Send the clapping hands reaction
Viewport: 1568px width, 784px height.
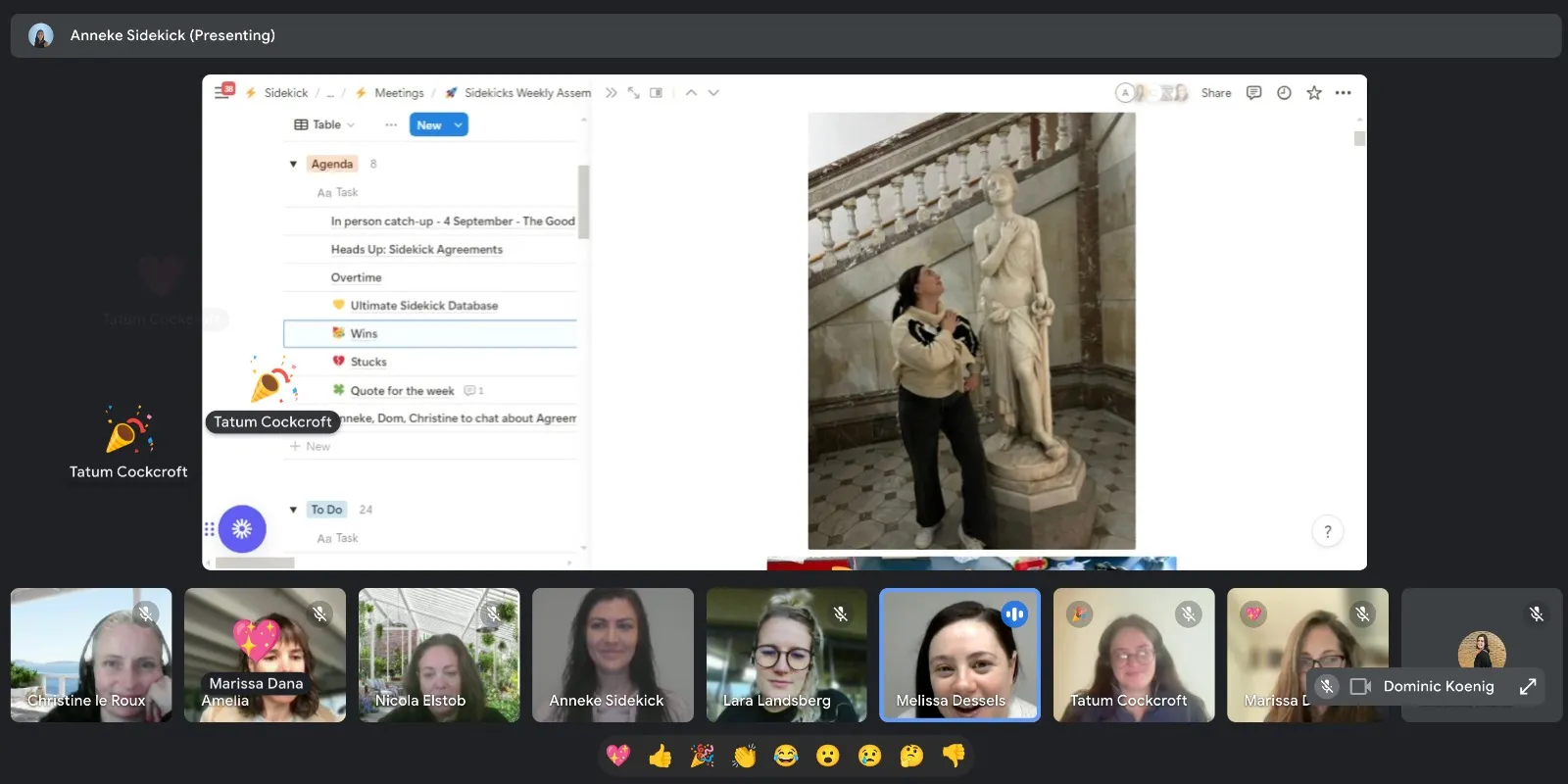745,756
